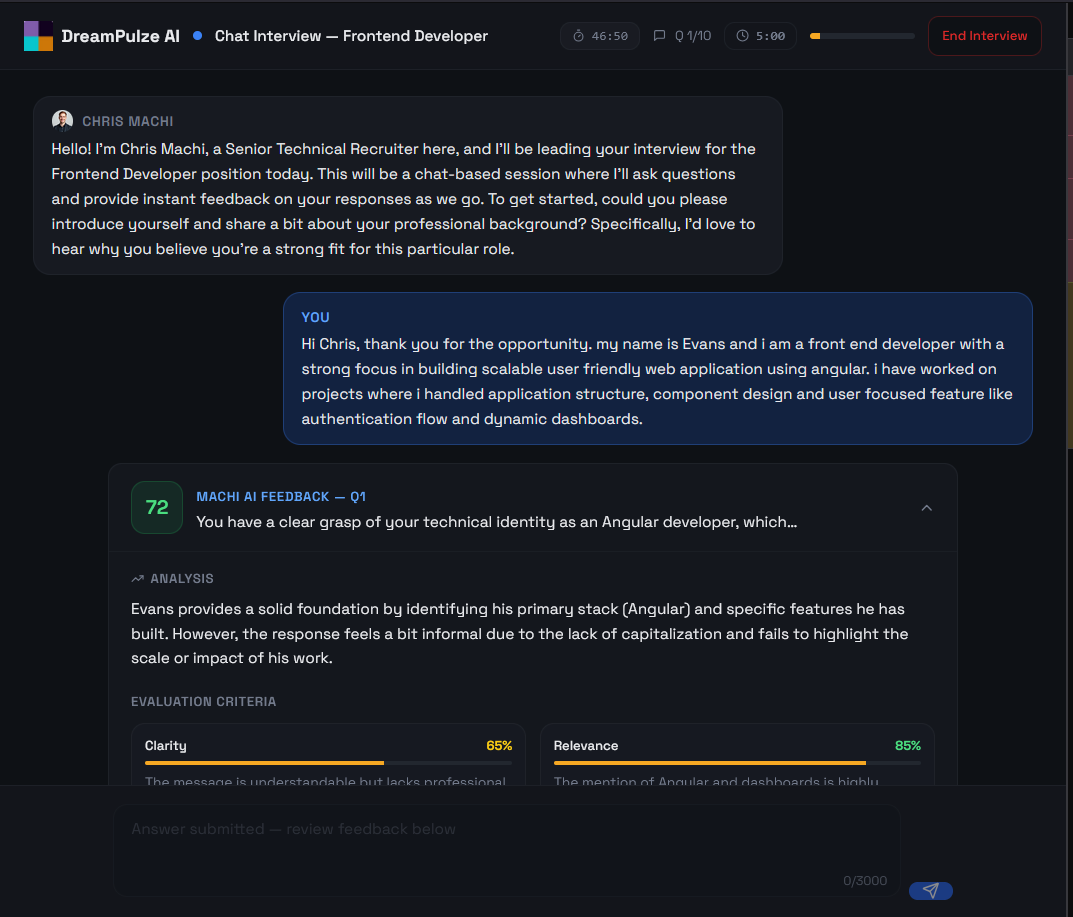This screenshot has width=1073, height=917.
Task: Click the clock icon beside 5:00
Action: tap(742, 36)
